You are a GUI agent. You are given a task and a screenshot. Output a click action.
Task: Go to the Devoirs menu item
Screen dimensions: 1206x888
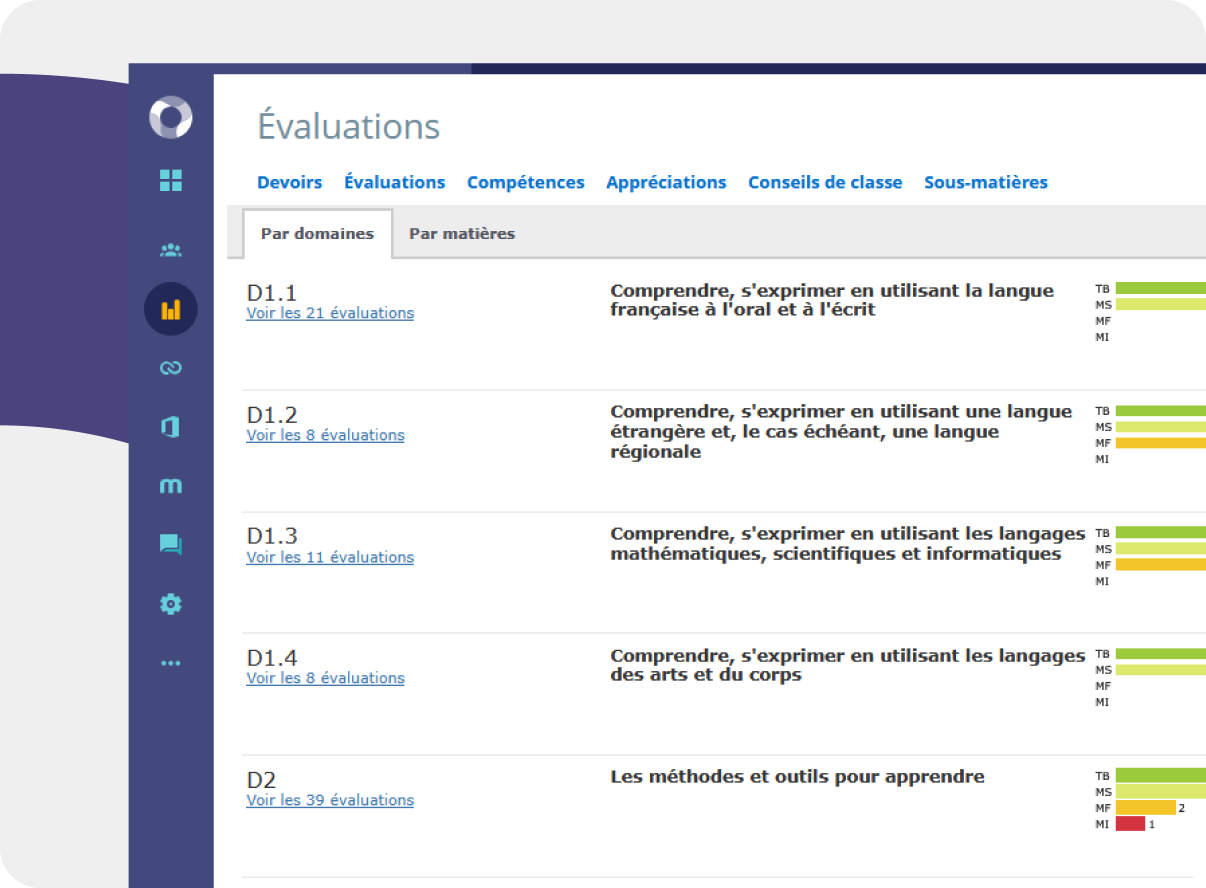pos(289,182)
